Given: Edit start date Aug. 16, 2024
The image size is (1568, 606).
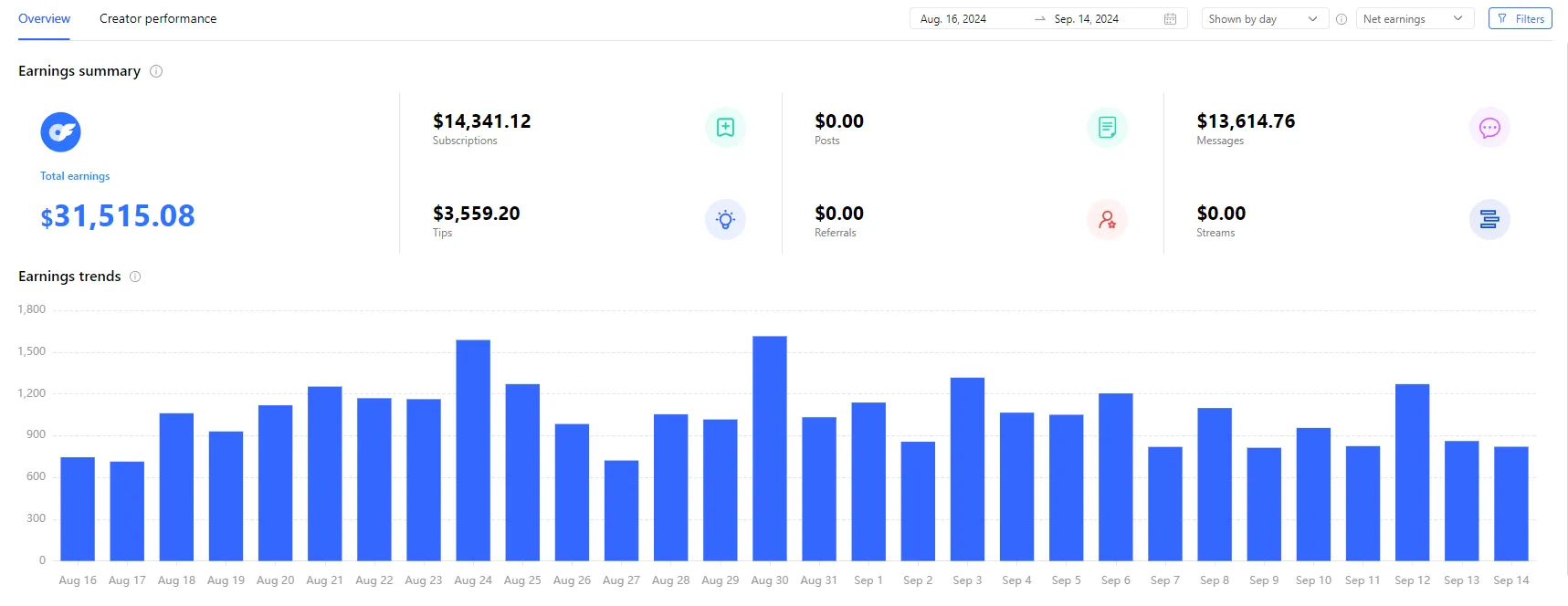Looking at the screenshot, I should pos(953,19).
